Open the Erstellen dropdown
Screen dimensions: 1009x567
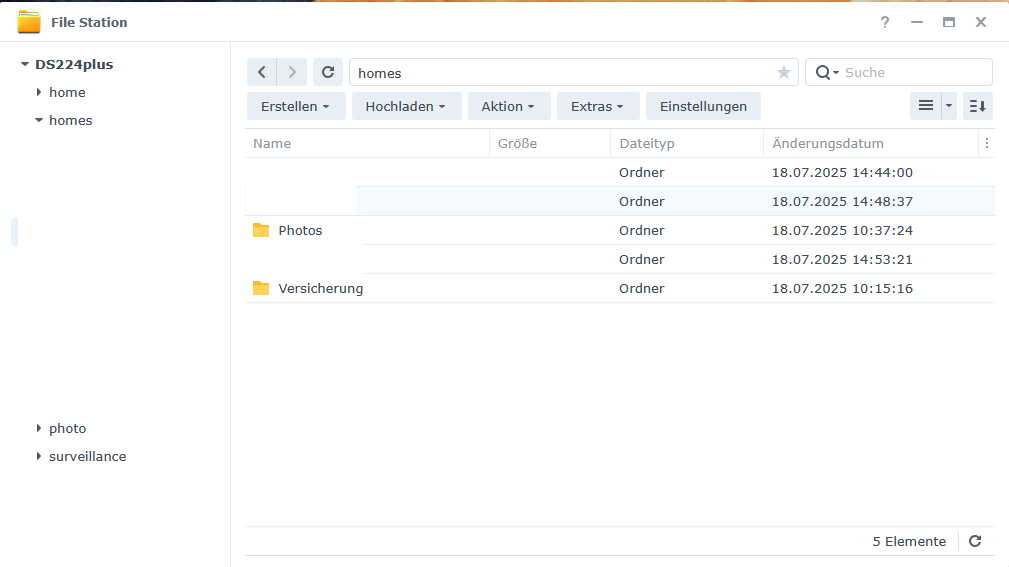click(x=296, y=106)
